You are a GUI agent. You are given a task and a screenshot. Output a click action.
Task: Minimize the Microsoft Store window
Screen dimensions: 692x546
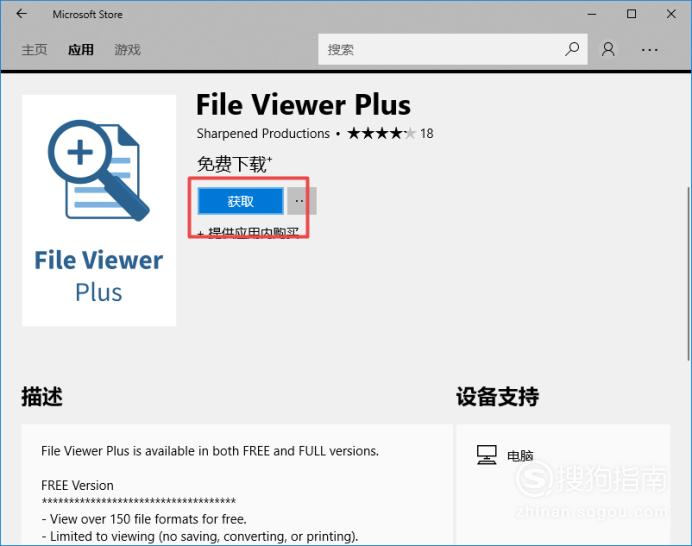(x=592, y=14)
